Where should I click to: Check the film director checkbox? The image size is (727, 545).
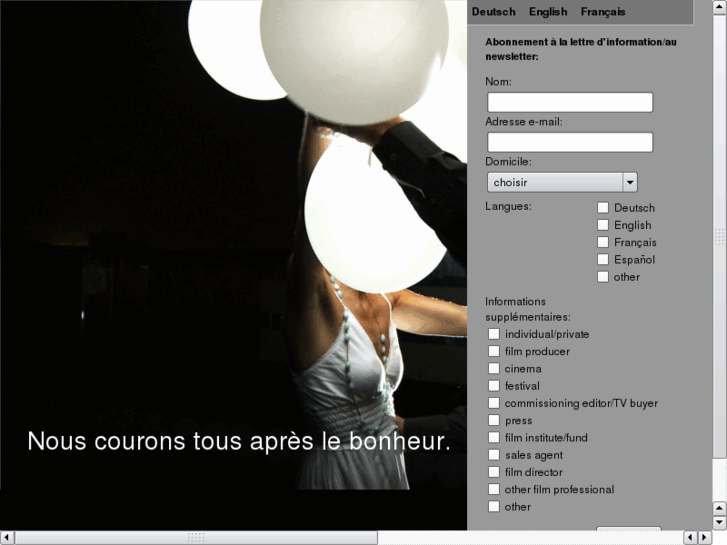pos(494,472)
